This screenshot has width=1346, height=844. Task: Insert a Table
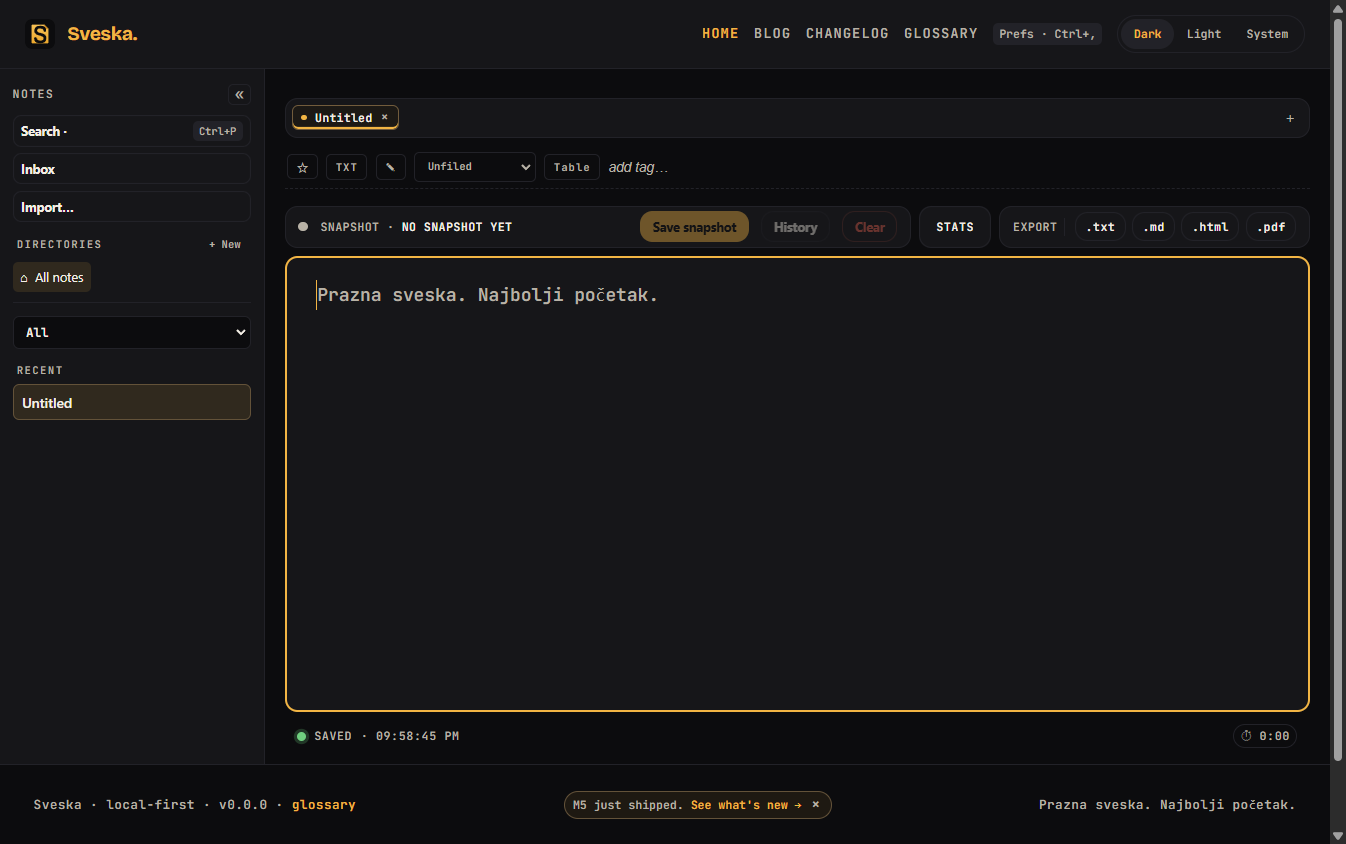click(572, 167)
